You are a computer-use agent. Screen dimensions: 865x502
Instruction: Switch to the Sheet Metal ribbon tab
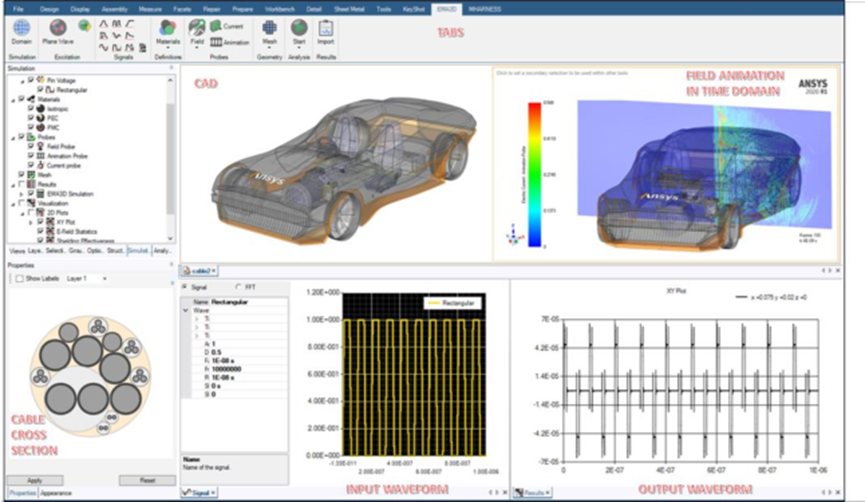point(349,9)
